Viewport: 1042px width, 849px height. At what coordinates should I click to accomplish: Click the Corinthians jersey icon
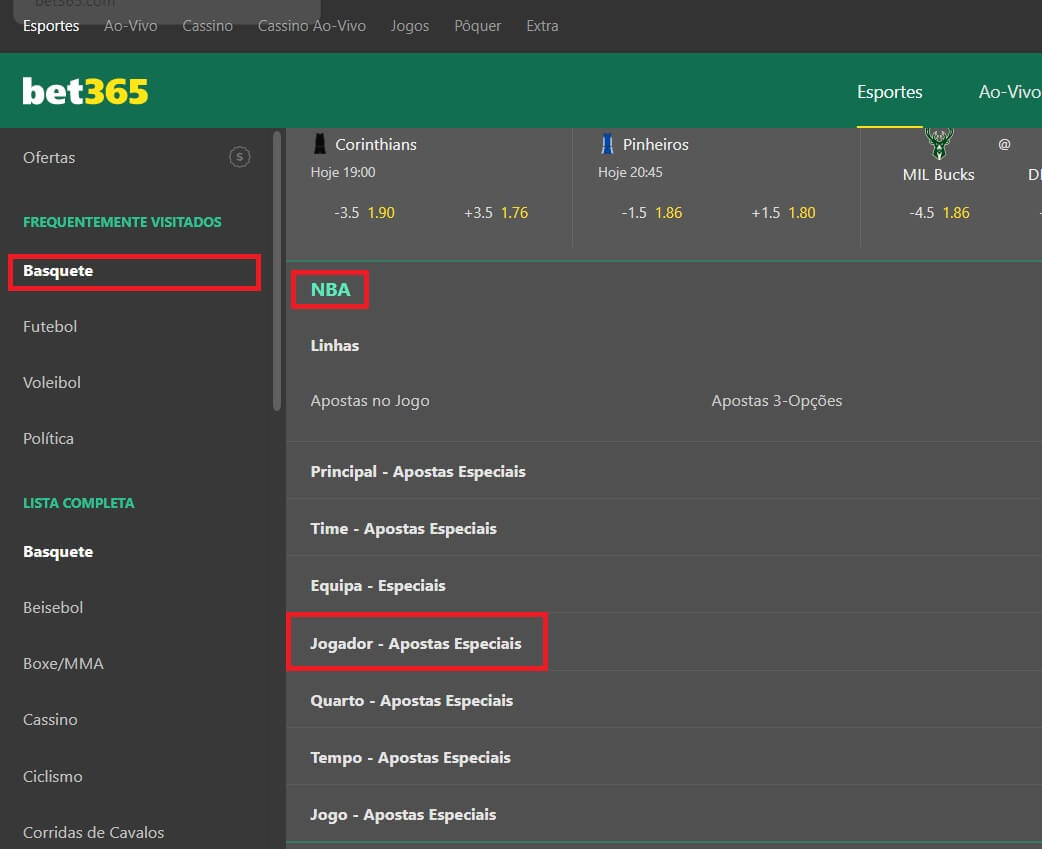pos(320,143)
